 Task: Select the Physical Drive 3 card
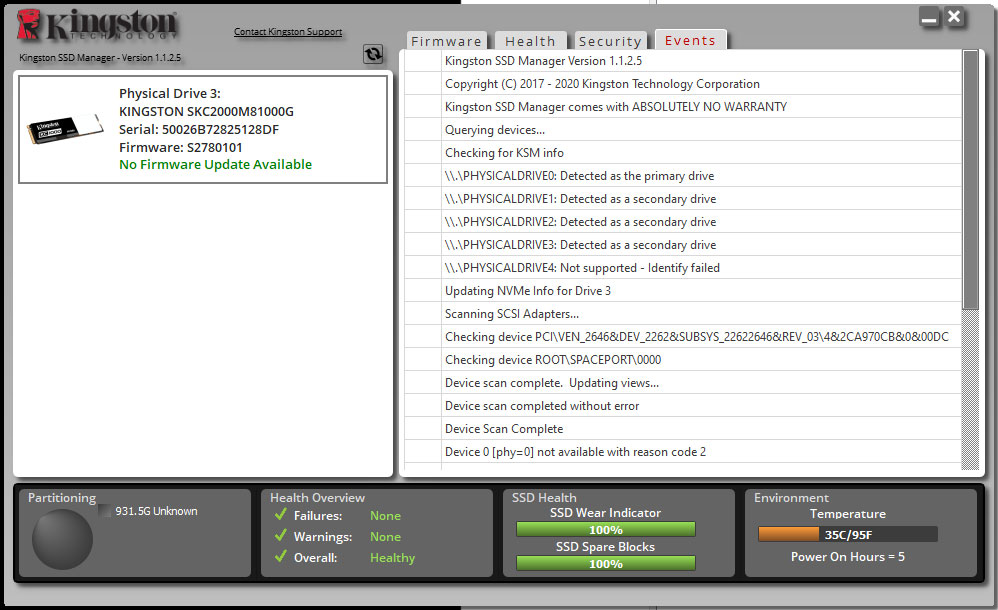pos(203,129)
